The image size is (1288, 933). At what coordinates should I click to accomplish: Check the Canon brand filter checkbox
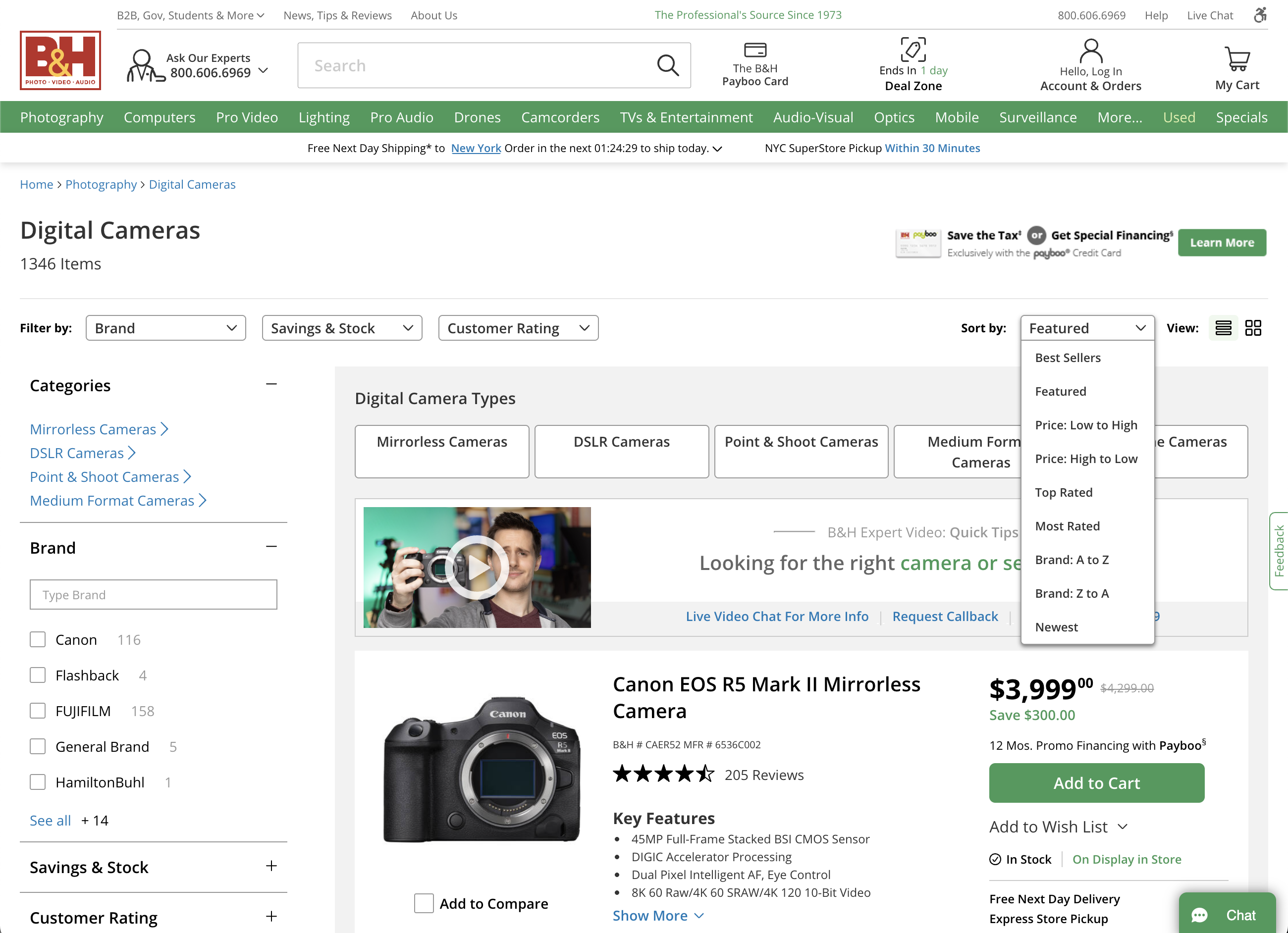pos(38,639)
